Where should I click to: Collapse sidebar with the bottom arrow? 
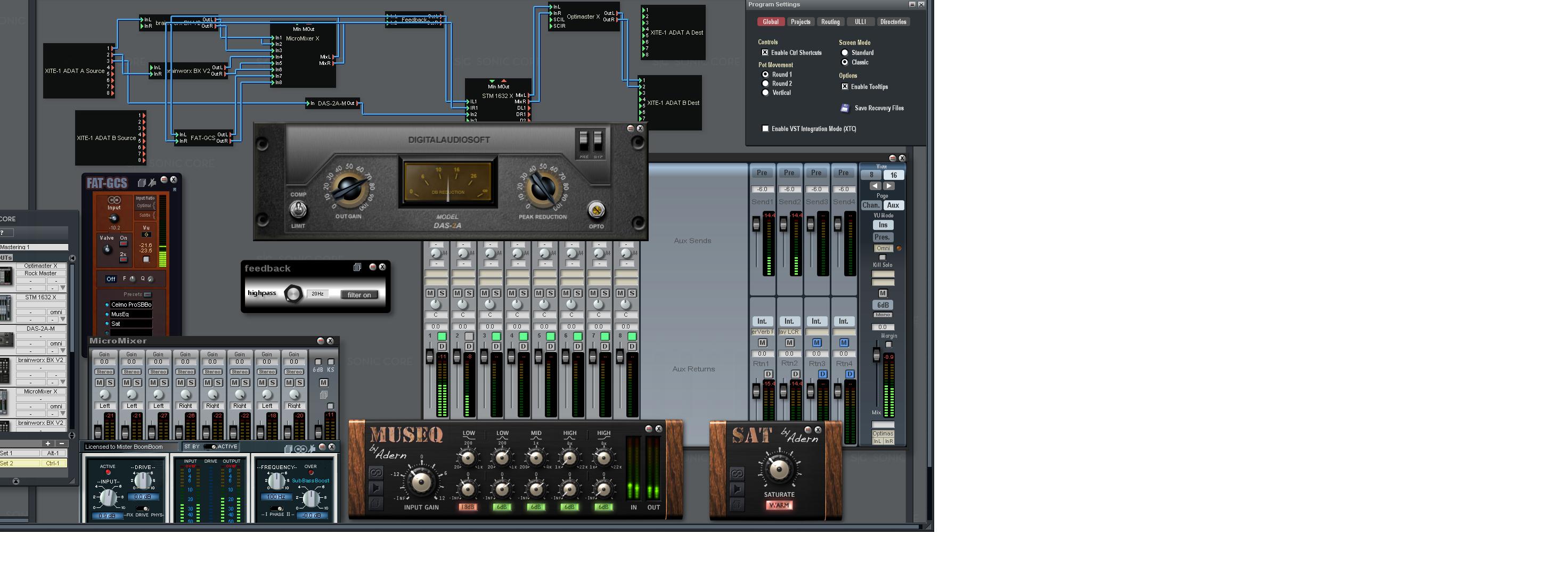[x=16, y=481]
